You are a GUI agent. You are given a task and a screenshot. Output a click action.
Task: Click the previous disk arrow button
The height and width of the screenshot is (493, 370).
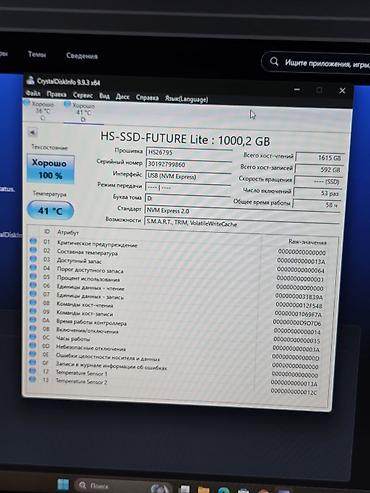tap(32, 132)
